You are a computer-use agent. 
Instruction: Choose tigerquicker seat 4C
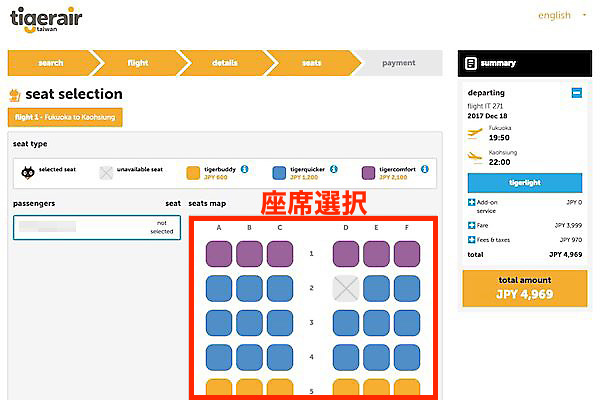(x=280, y=357)
